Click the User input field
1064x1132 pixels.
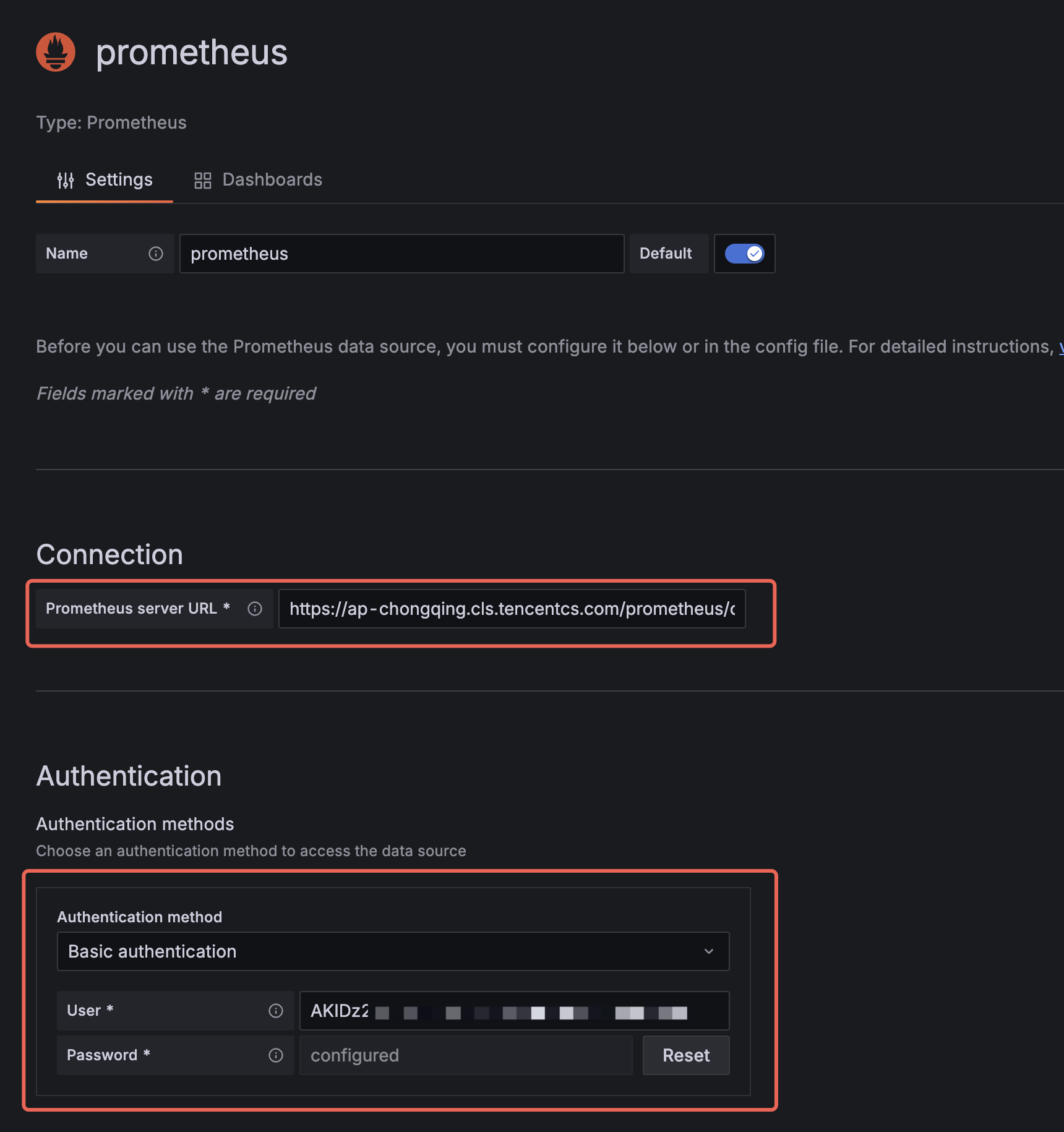(513, 1011)
